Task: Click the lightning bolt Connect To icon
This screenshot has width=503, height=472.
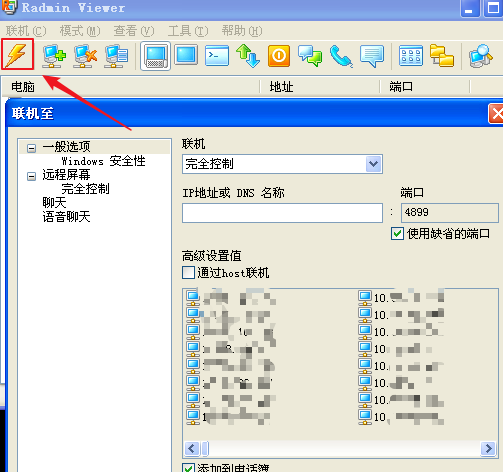Action: 17,55
